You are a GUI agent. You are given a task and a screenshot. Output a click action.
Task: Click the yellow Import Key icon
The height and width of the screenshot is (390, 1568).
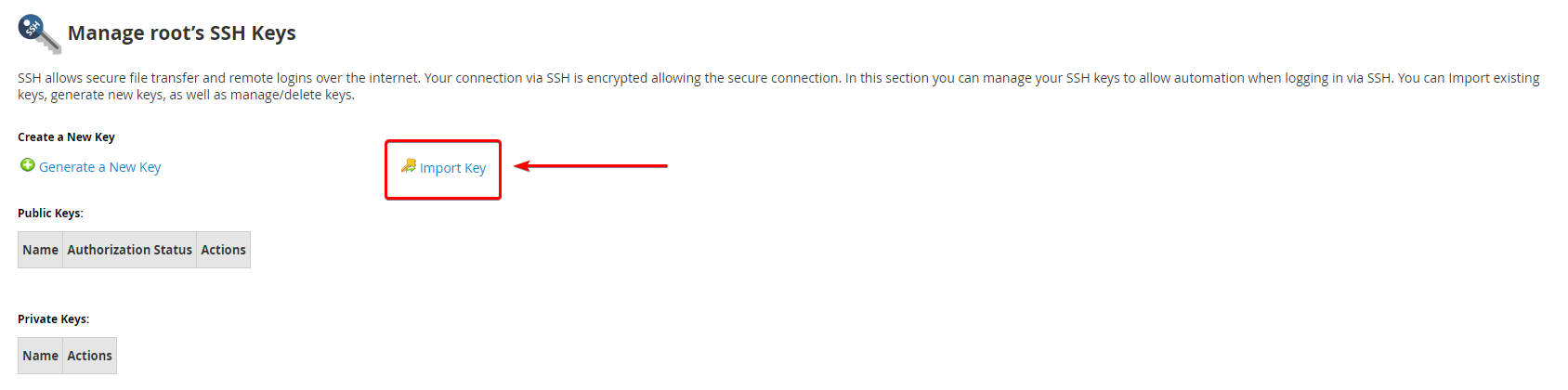pyautogui.click(x=409, y=165)
